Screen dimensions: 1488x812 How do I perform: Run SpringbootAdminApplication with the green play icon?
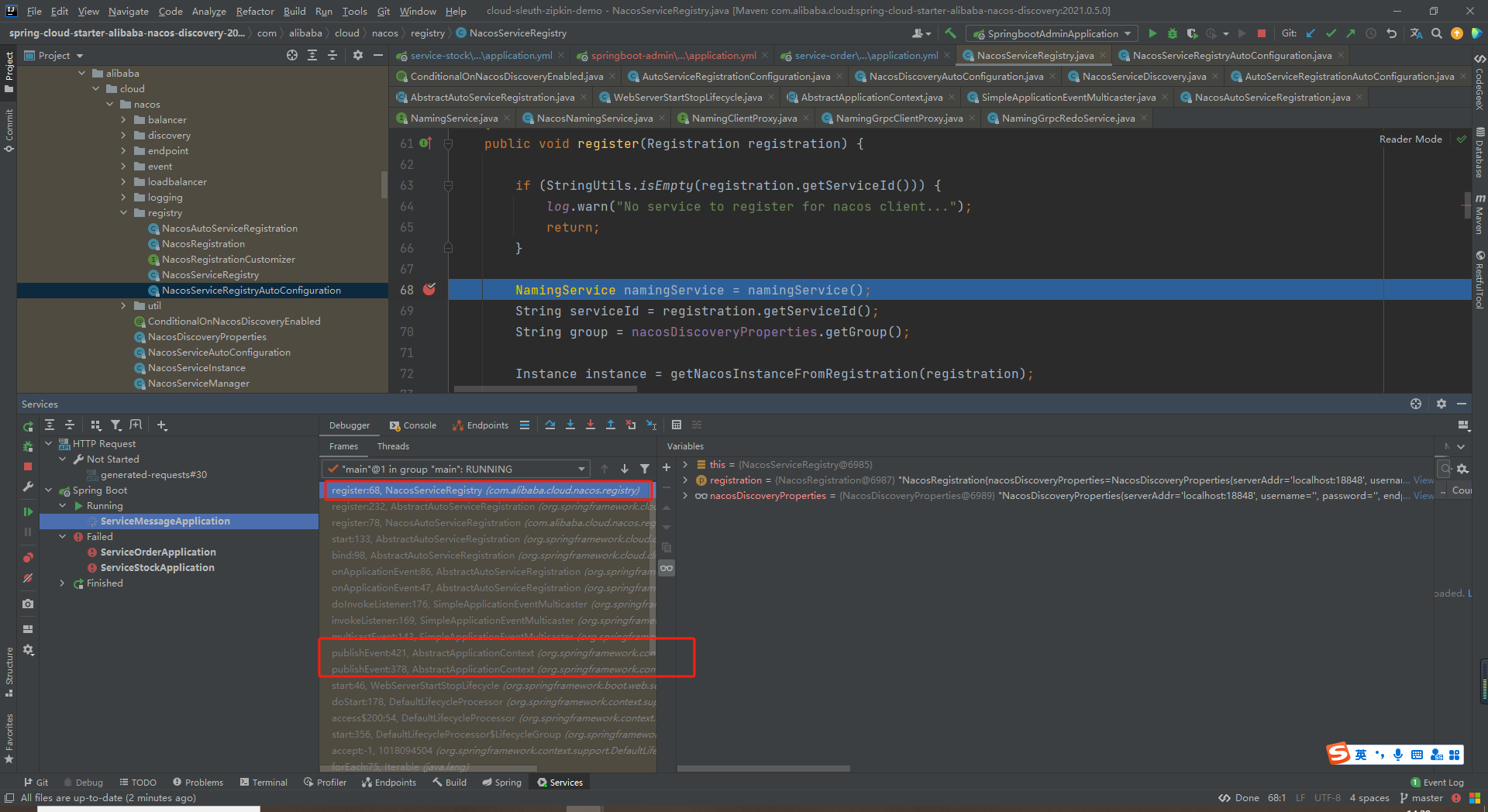coord(1152,33)
